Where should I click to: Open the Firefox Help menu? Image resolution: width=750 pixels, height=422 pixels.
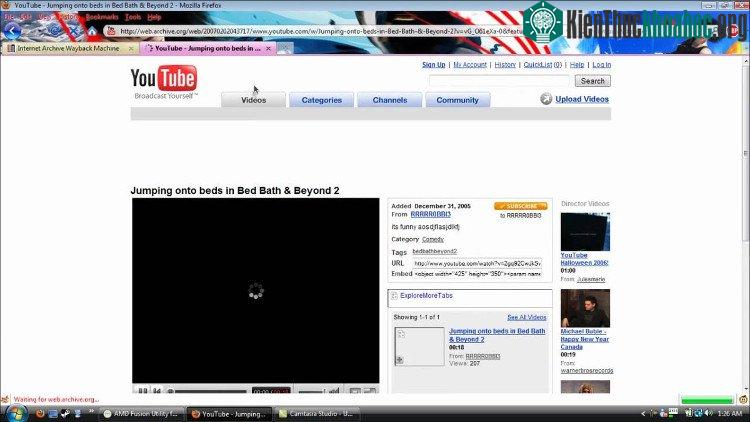click(154, 17)
